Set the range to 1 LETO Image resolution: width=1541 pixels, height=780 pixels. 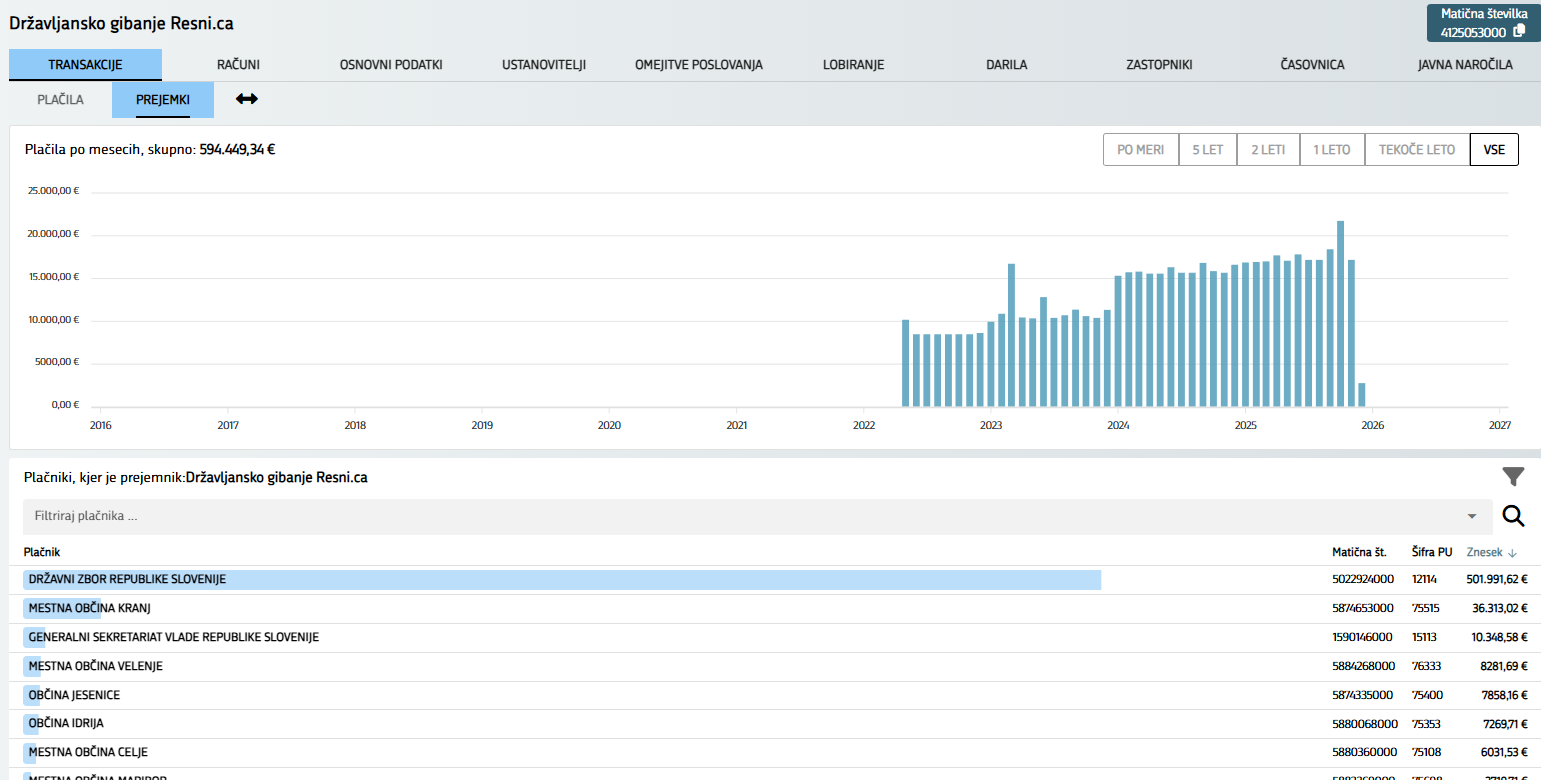pyautogui.click(x=1331, y=150)
